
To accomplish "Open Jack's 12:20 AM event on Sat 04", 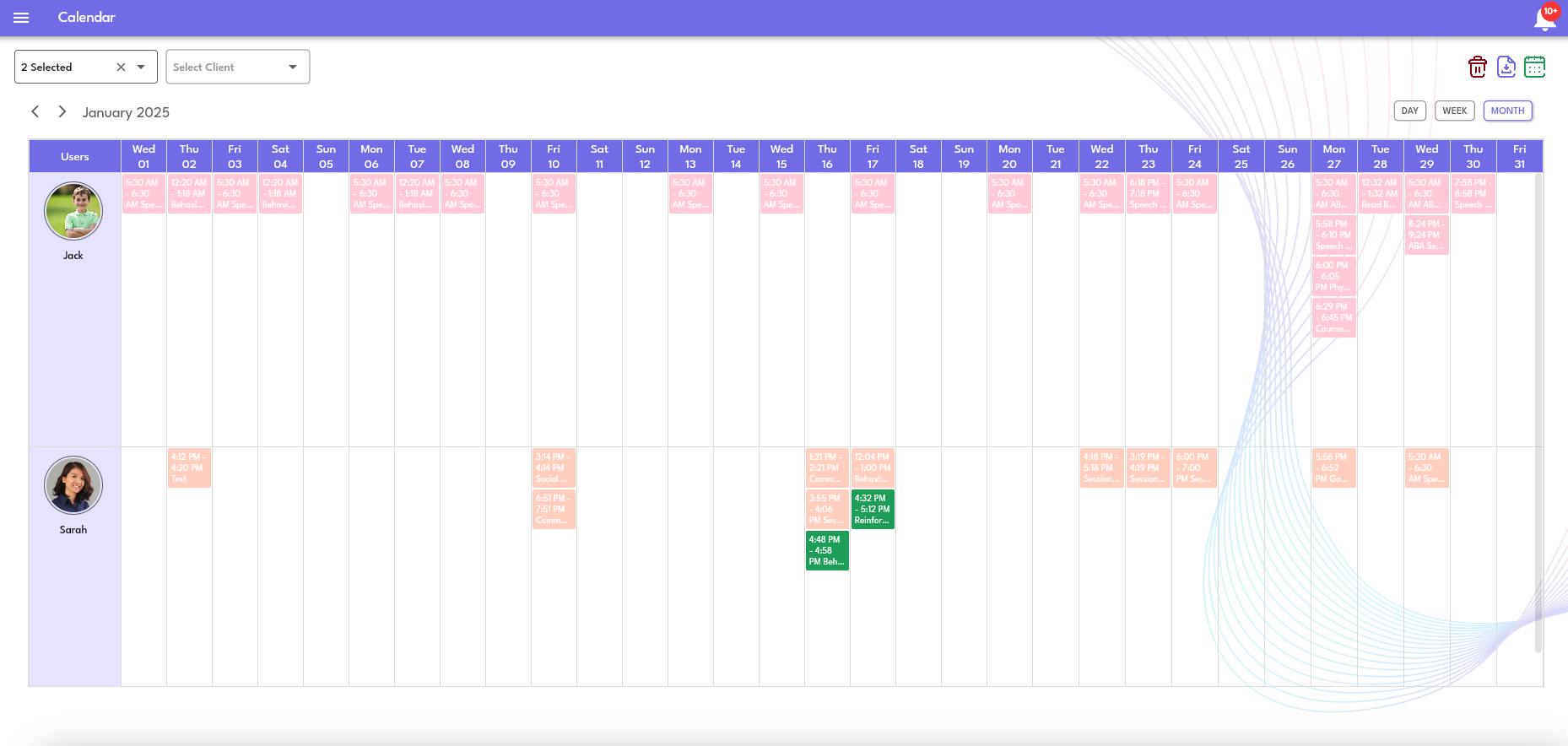I will point(280,193).
